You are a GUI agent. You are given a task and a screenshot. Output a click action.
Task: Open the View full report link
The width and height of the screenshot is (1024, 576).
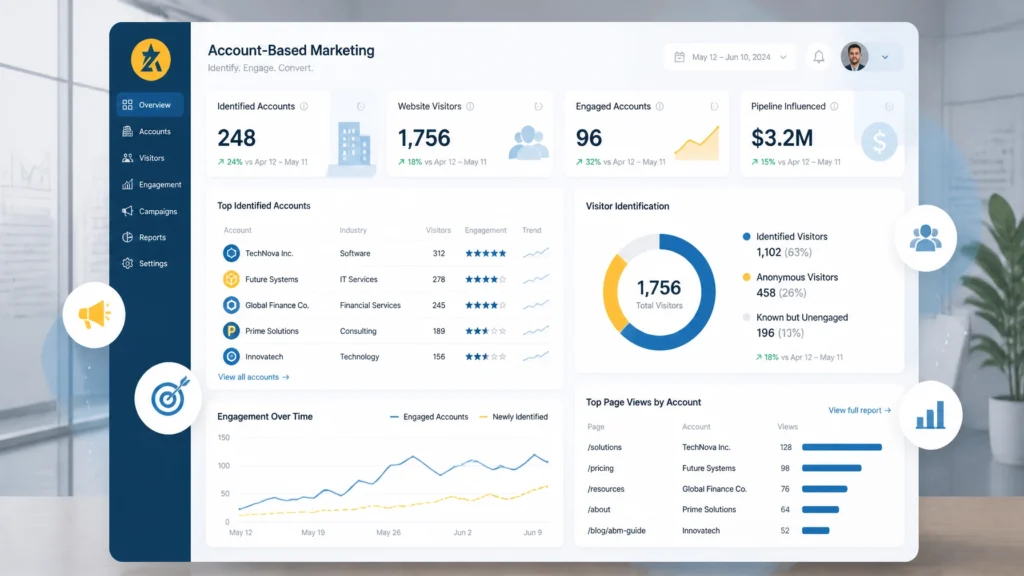(859, 410)
